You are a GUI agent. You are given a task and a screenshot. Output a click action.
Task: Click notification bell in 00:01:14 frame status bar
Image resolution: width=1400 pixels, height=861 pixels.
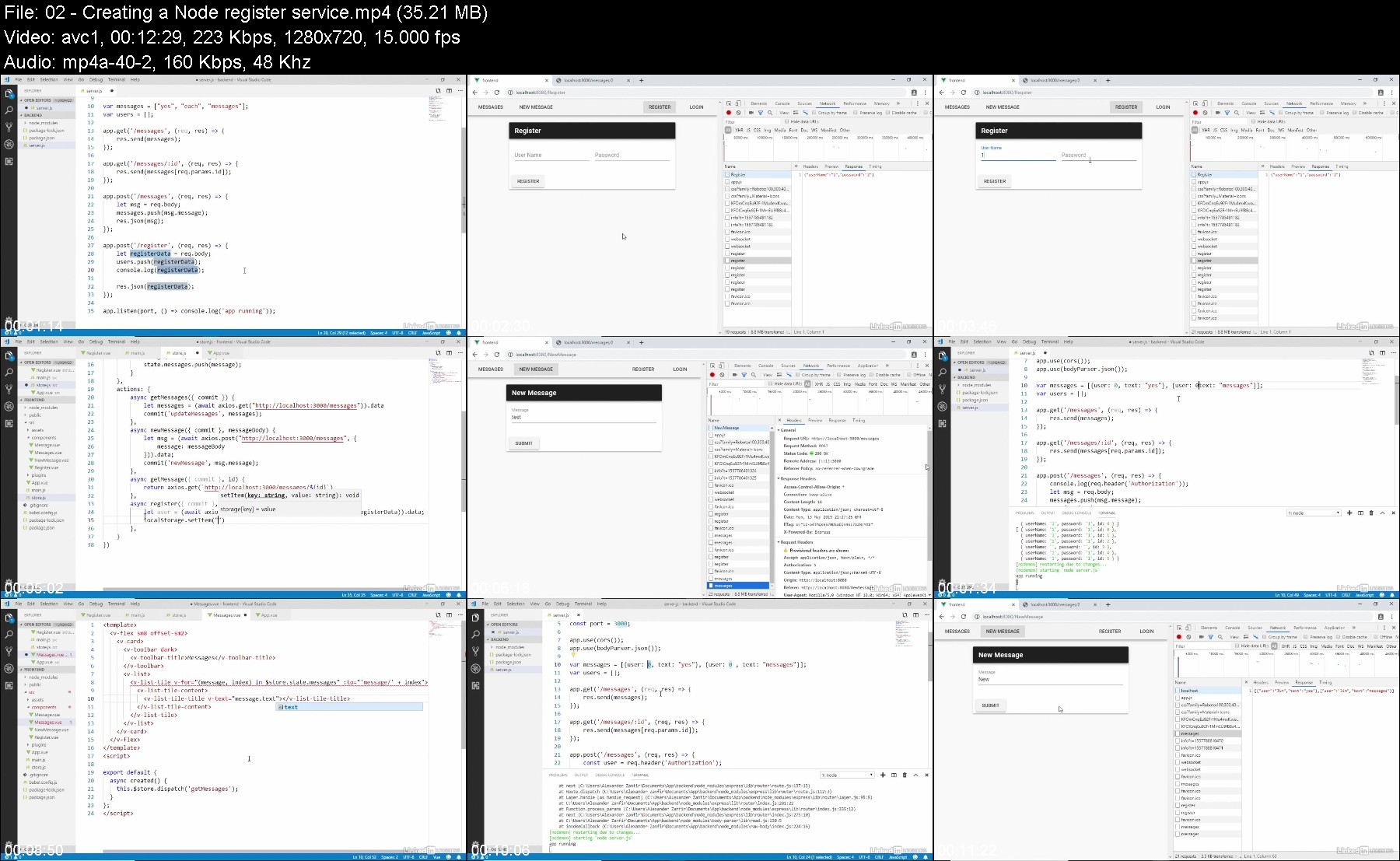click(459, 332)
